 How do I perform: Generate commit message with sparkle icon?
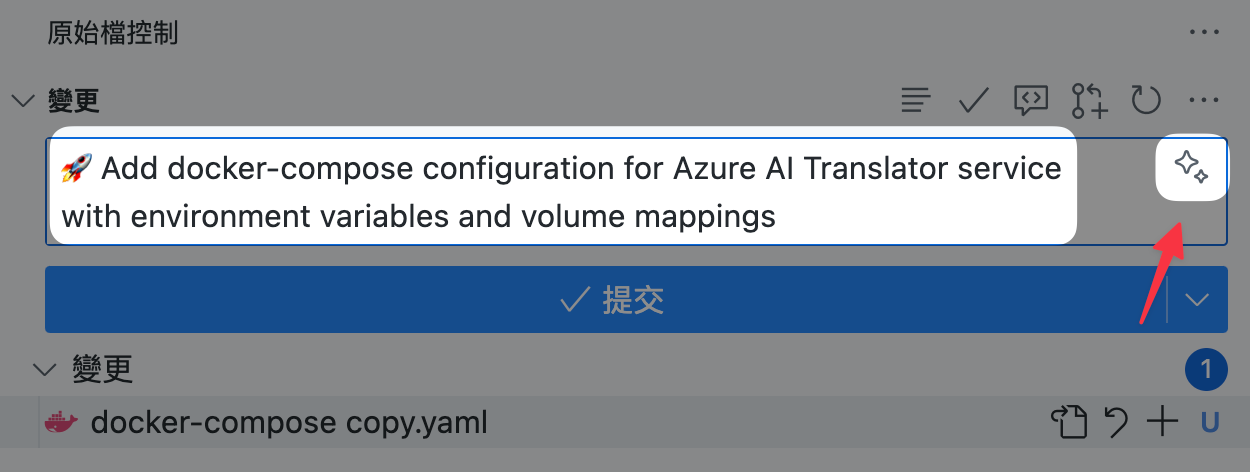click(x=1191, y=167)
